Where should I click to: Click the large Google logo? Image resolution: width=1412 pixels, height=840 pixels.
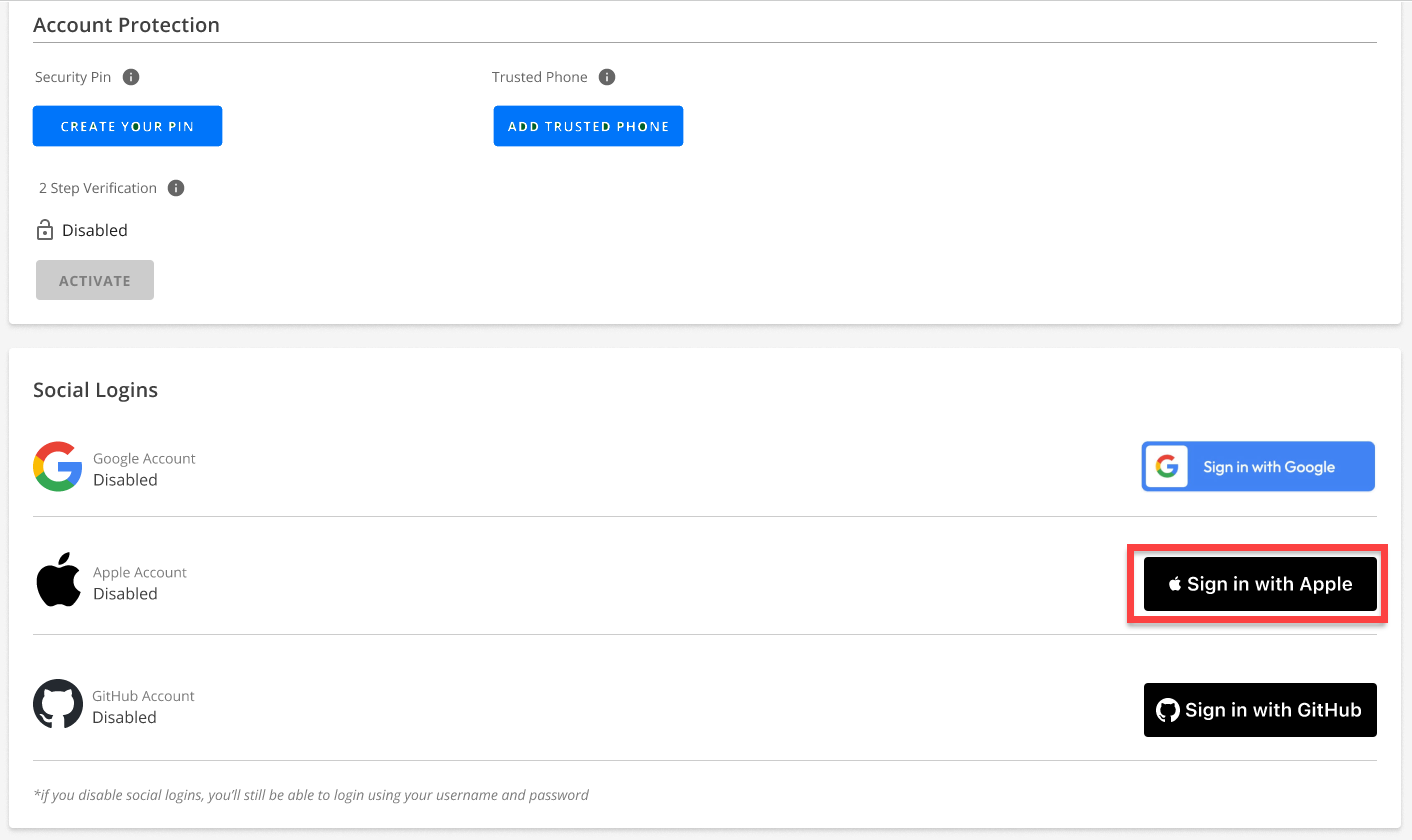click(57, 467)
